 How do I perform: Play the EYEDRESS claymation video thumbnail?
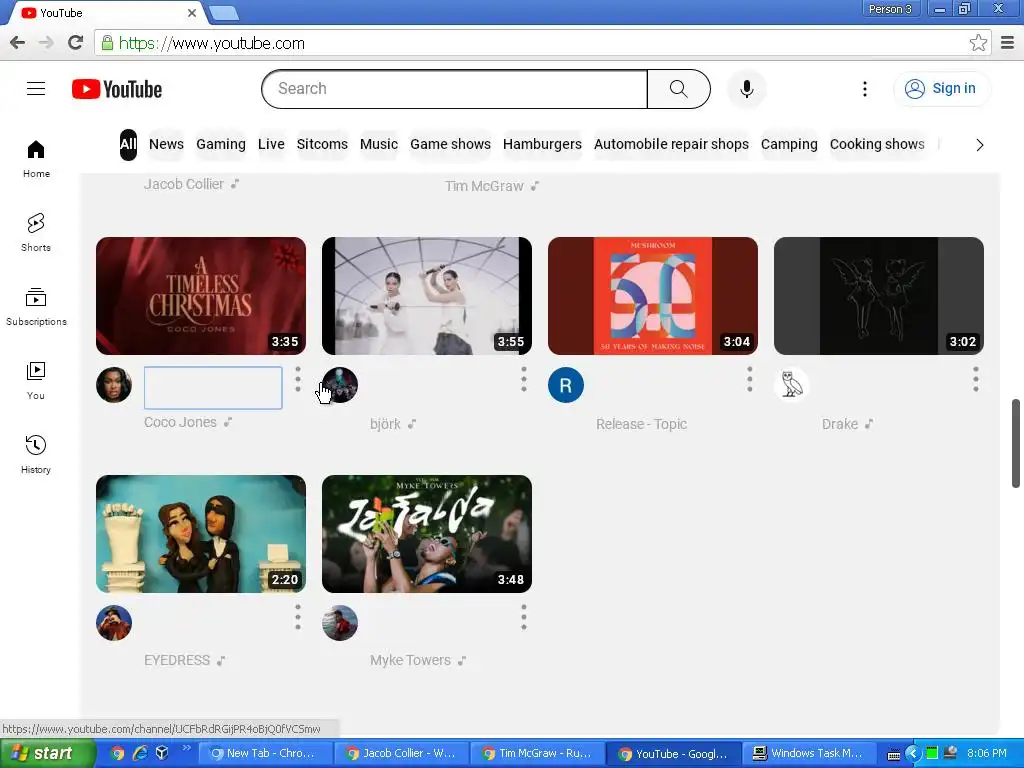pos(200,534)
